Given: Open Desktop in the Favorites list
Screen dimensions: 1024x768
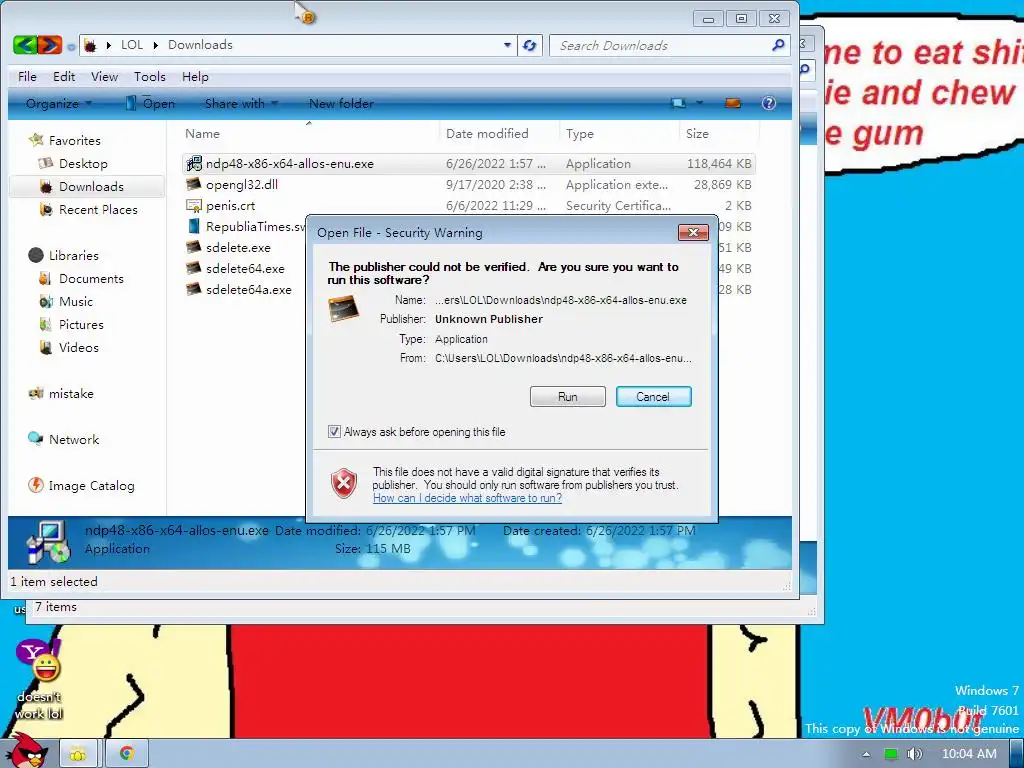Looking at the screenshot, I should click(x=83, y=163).
